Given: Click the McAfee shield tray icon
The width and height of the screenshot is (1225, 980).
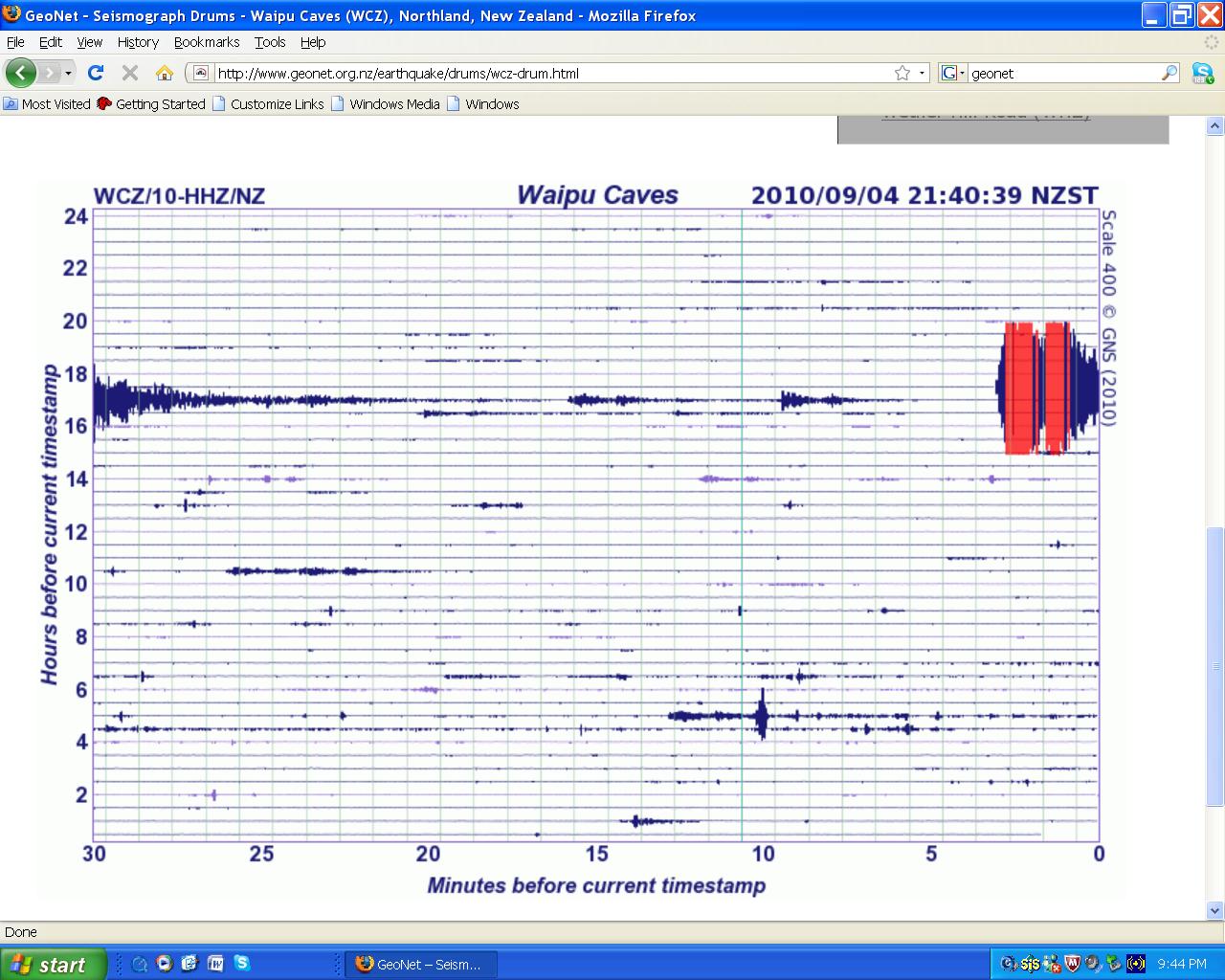Looking at the screenshot, I should click(x=1073, y=965).
